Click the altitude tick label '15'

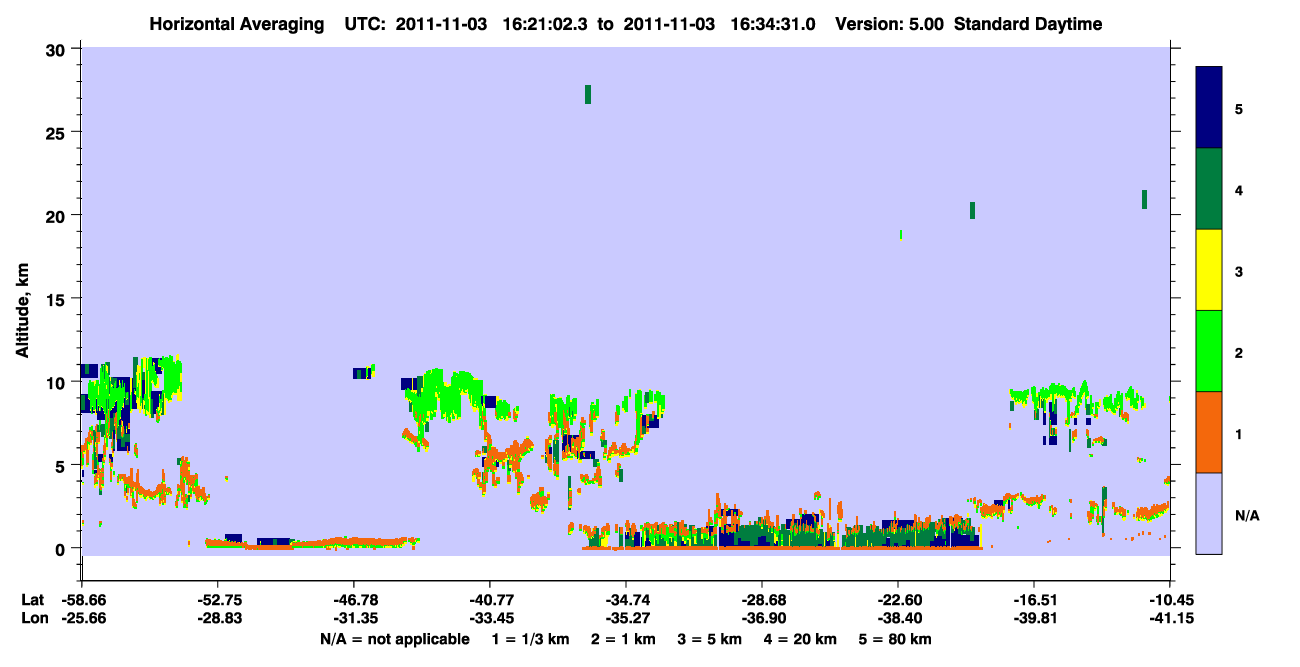(58, 299)
